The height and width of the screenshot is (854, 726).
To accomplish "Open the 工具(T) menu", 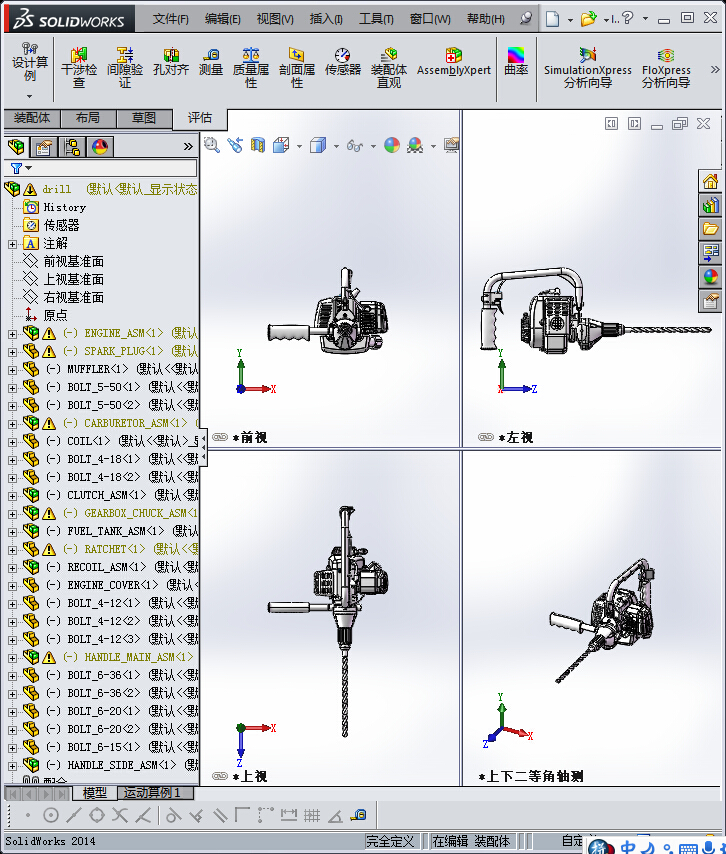I will [x=376, y=19].
